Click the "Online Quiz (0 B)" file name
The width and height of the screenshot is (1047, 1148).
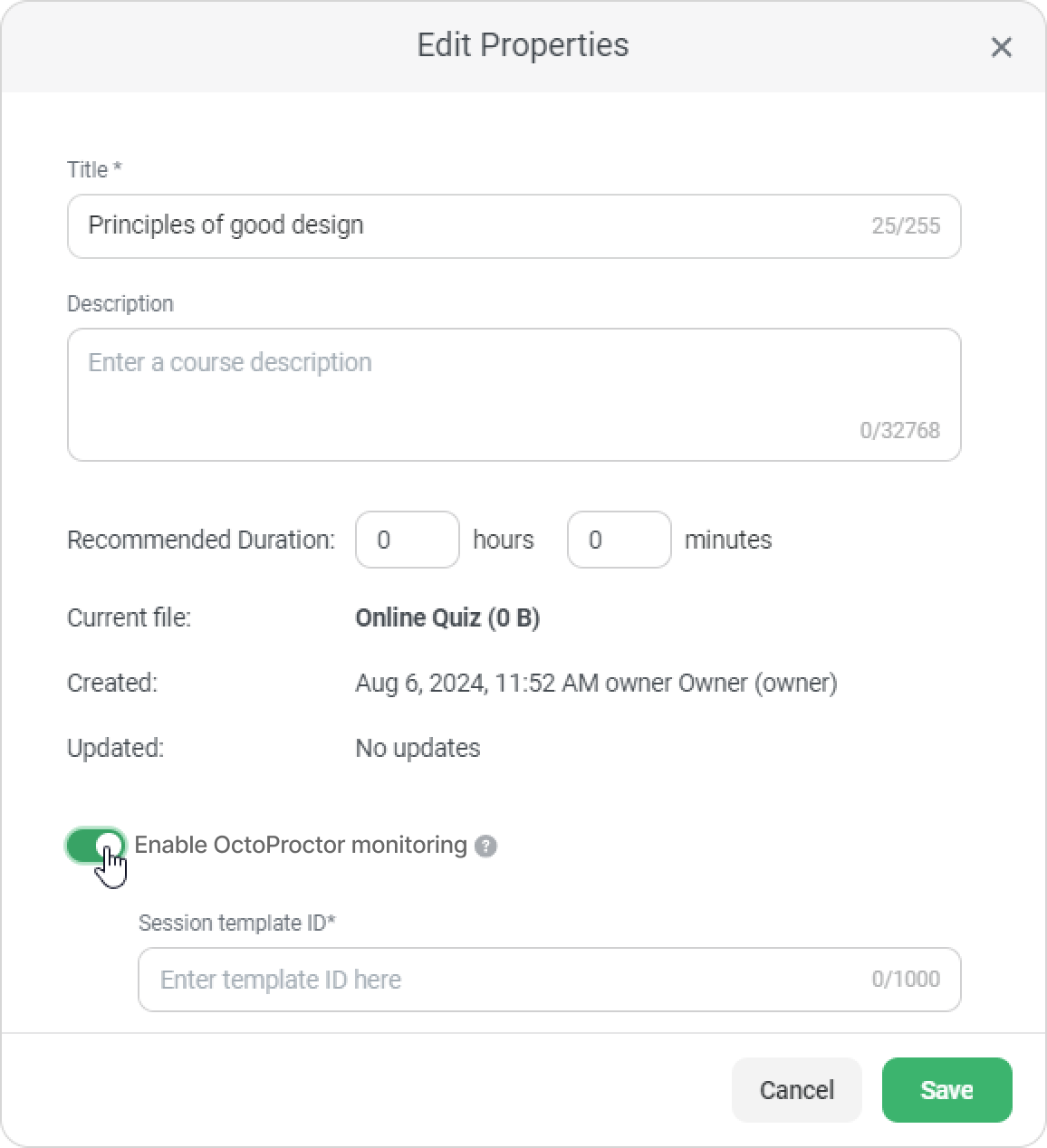[x=447, y=617]
